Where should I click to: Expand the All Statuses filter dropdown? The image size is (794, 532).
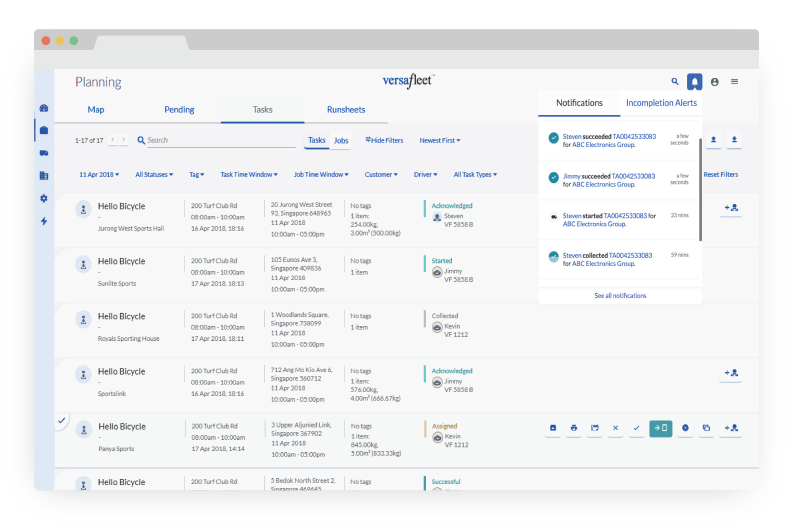(154, 175)
